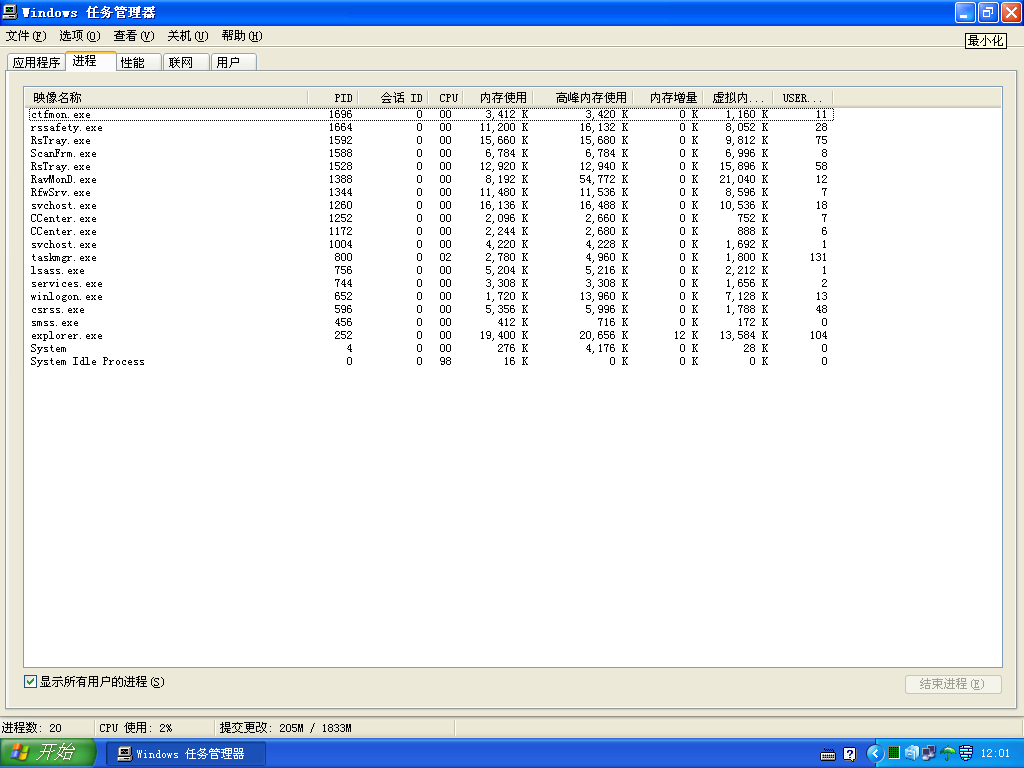The height and width of the screenshot is (768, 1024).
Task: Select the explorer.exe process row
Action: click(x=431, y=336)
